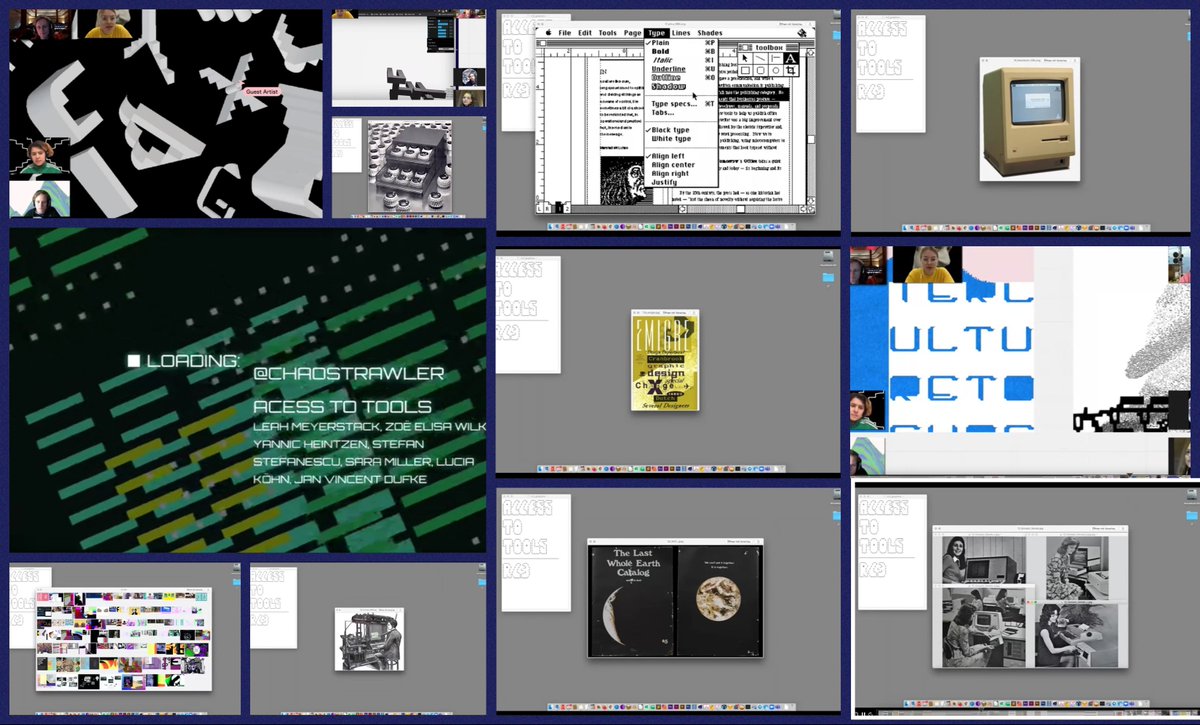This screenshot has width=1200, height=725.
Task: Open the File menu
Action: pyautogui.click(x=565, y=33)
